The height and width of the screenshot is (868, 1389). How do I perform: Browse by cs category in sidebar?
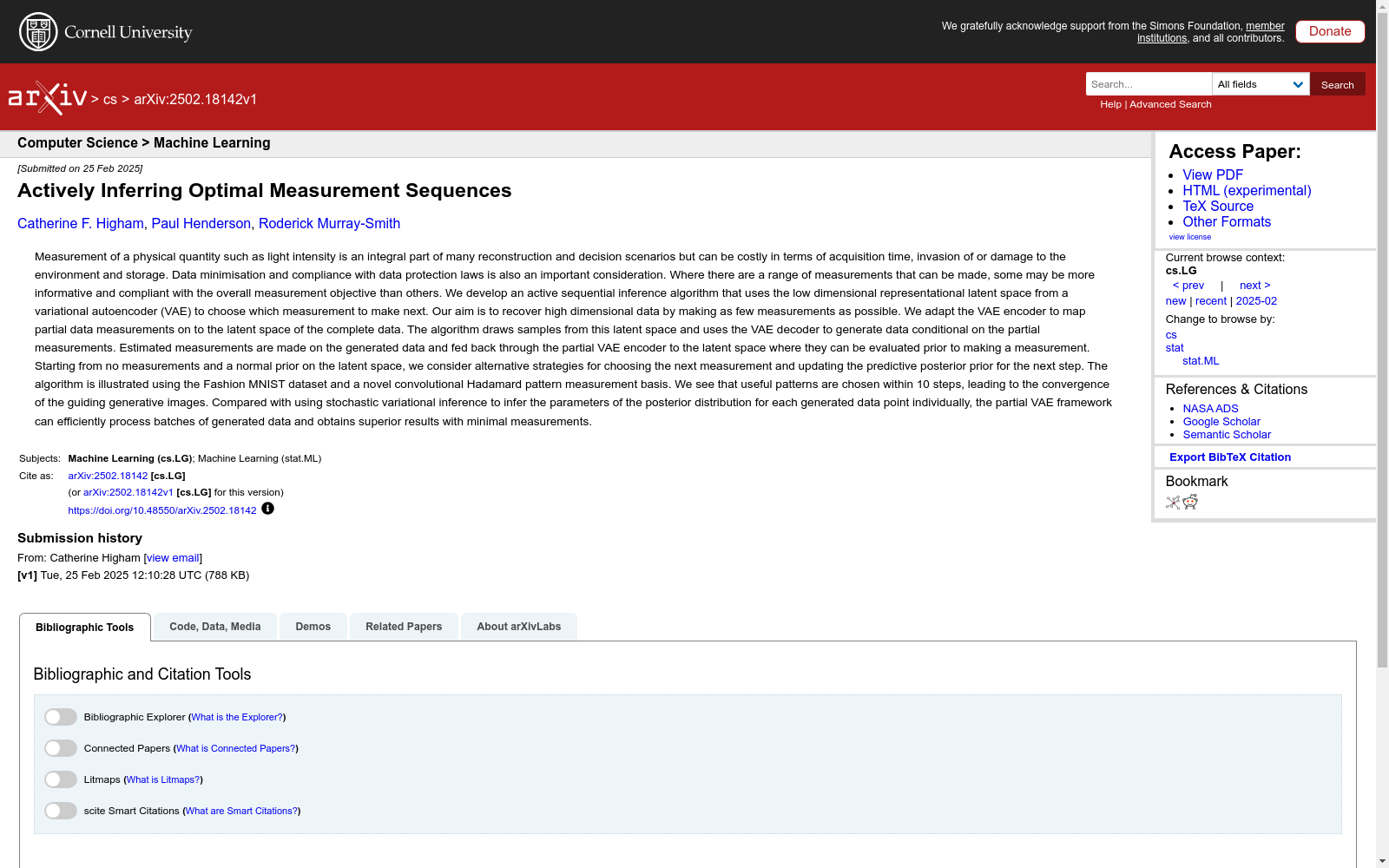1171,335
